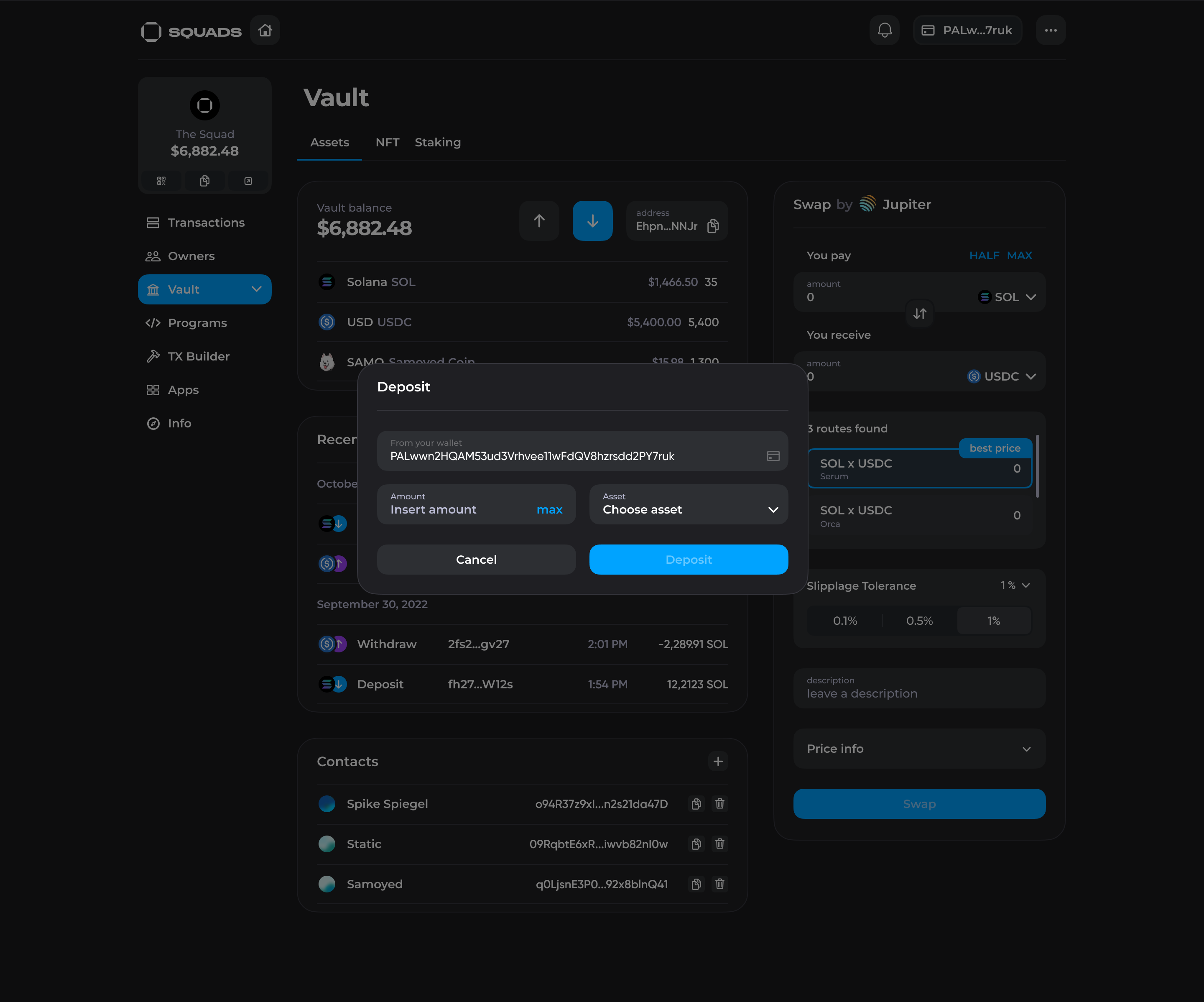Click the blue deposit down-arrow button

tap(592, 221)
